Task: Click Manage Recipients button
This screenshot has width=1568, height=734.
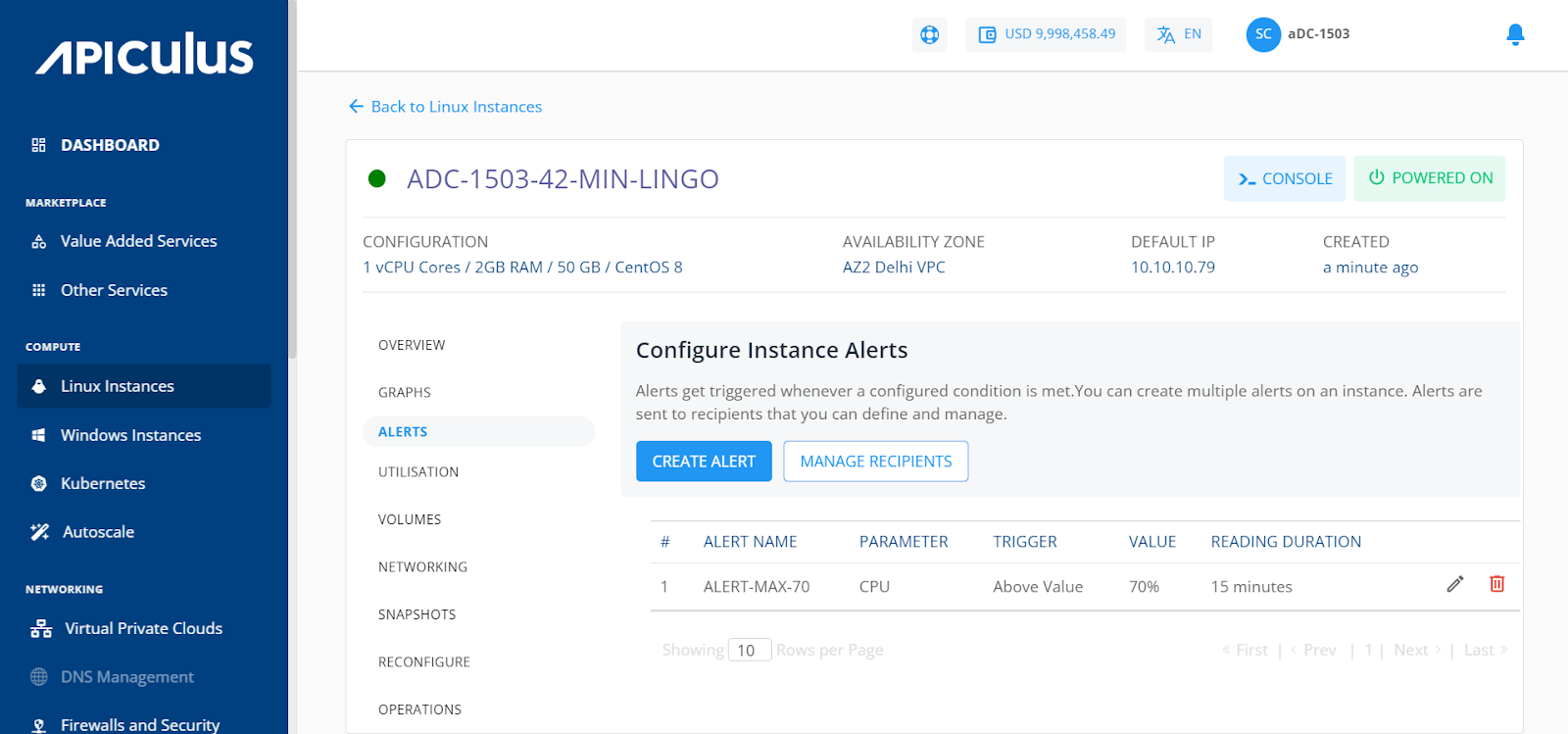Action: click(876, 462)
